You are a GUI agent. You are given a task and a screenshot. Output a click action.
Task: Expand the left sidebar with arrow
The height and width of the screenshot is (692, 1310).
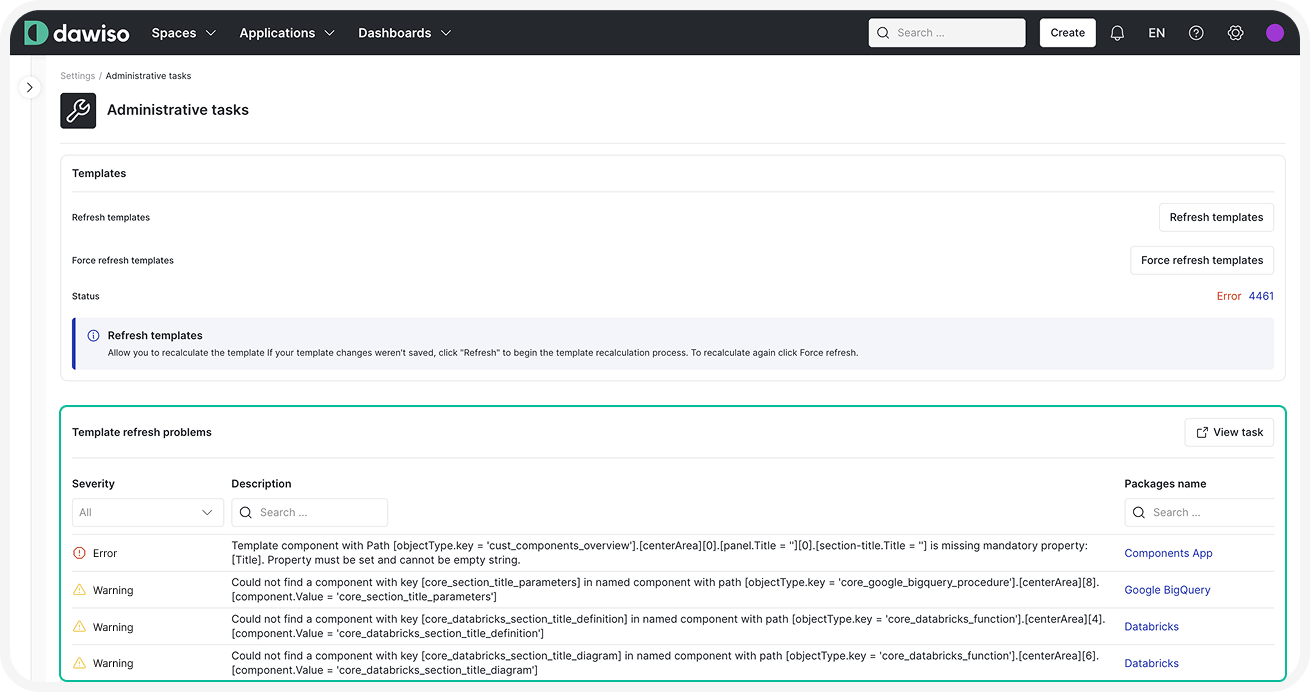coord(30,87)
